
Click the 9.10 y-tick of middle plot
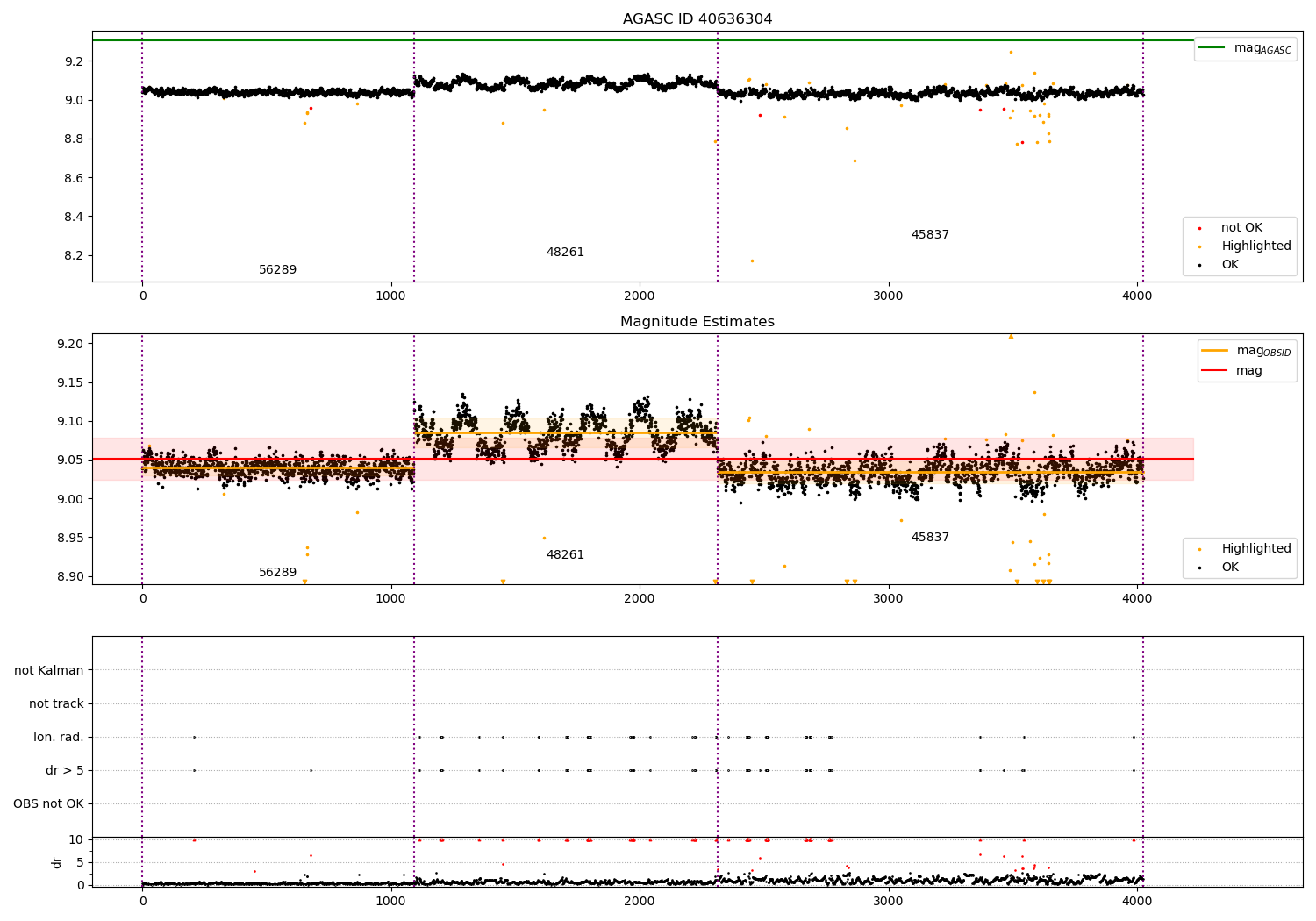tap(70, 422)
